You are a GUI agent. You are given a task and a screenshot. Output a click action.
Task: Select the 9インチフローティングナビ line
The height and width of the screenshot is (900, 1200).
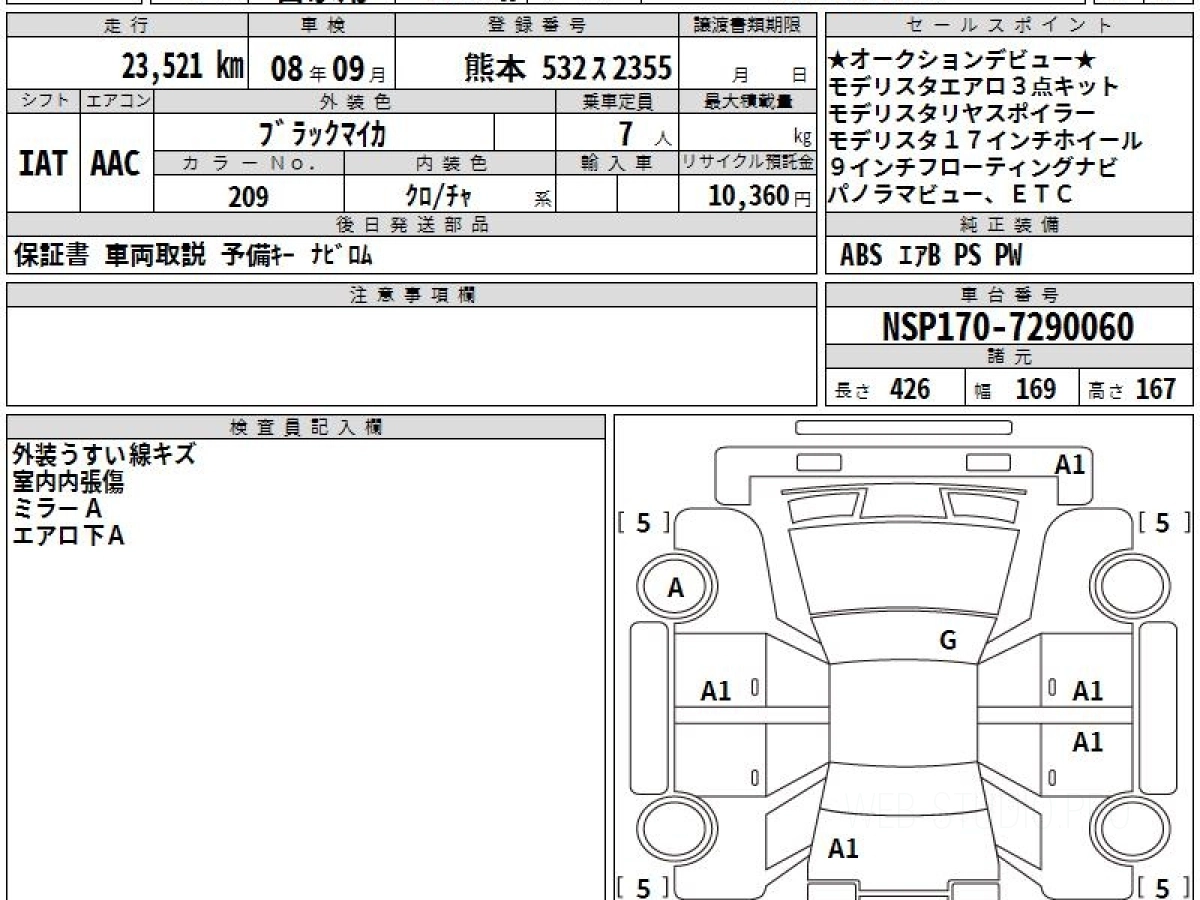[974, 167]
